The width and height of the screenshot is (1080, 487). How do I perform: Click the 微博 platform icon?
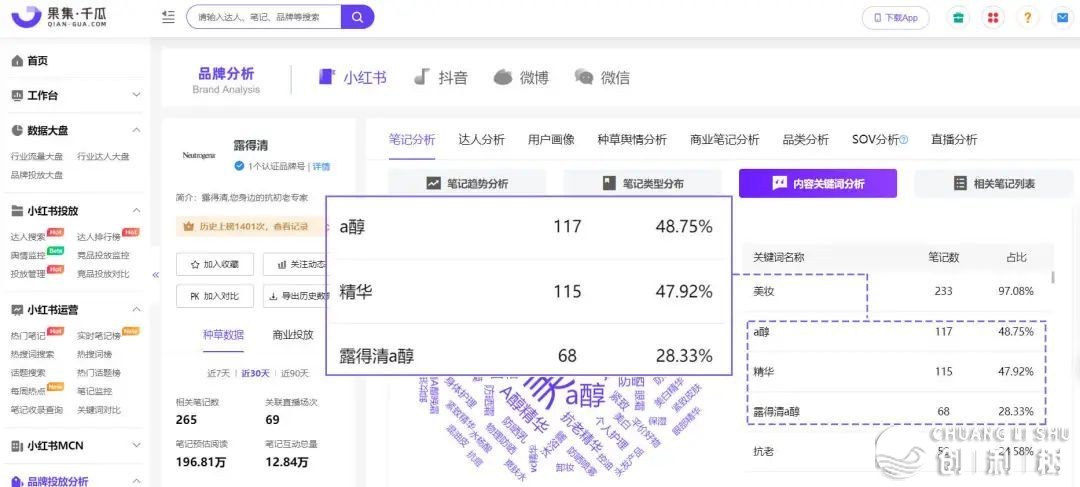tap(503, 77)
